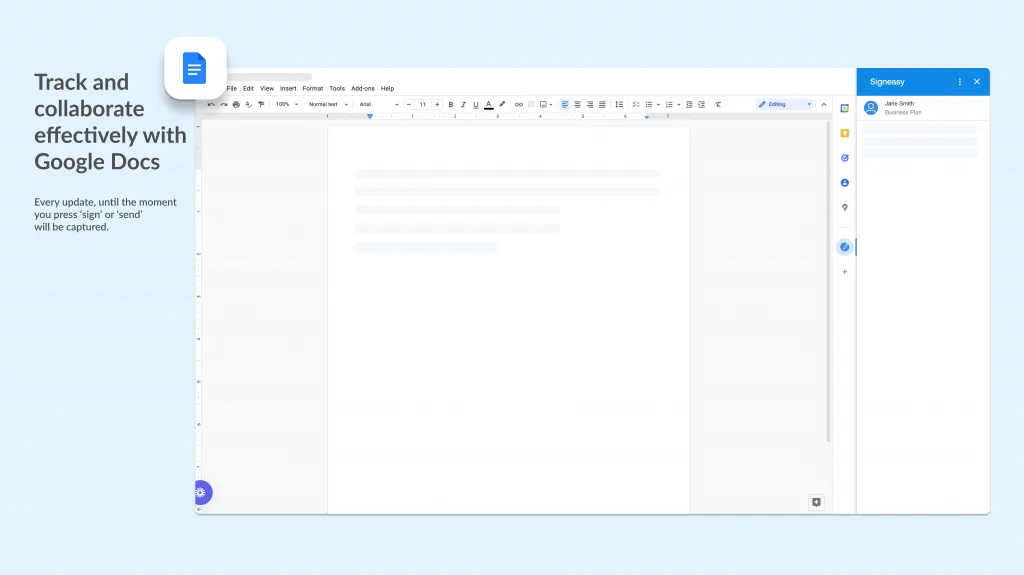Open the File menu

pos(232,88)
